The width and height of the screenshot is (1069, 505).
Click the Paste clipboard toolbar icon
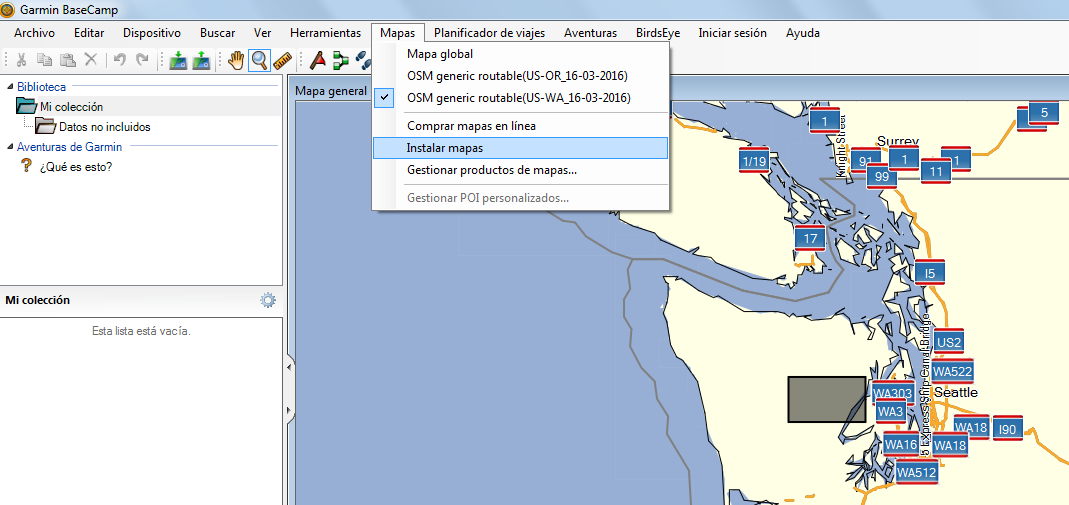coord(67,60)
